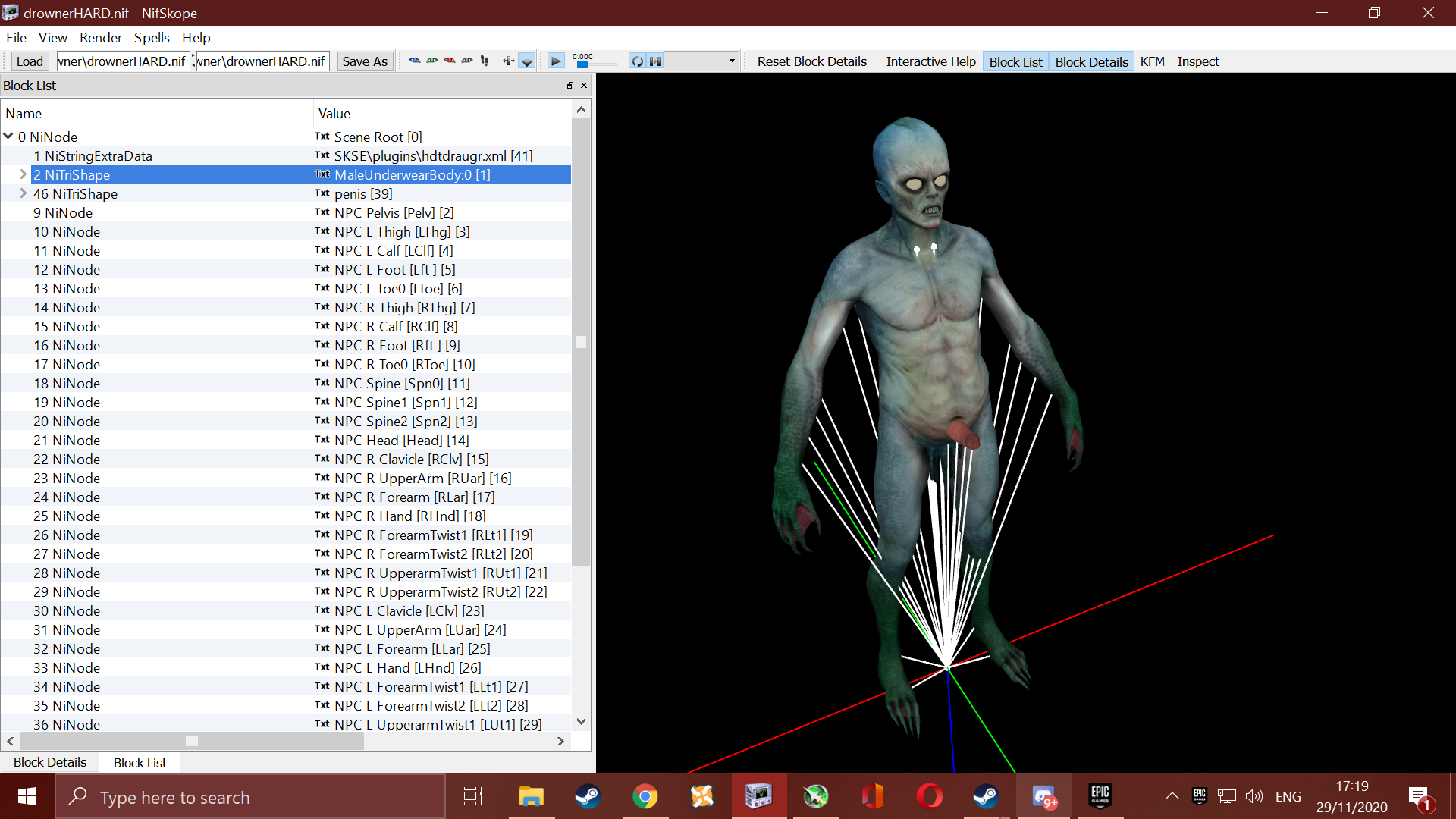Open Google Chrome from the taskbar
Screen dimensions: 1456x819
[645, 796]
